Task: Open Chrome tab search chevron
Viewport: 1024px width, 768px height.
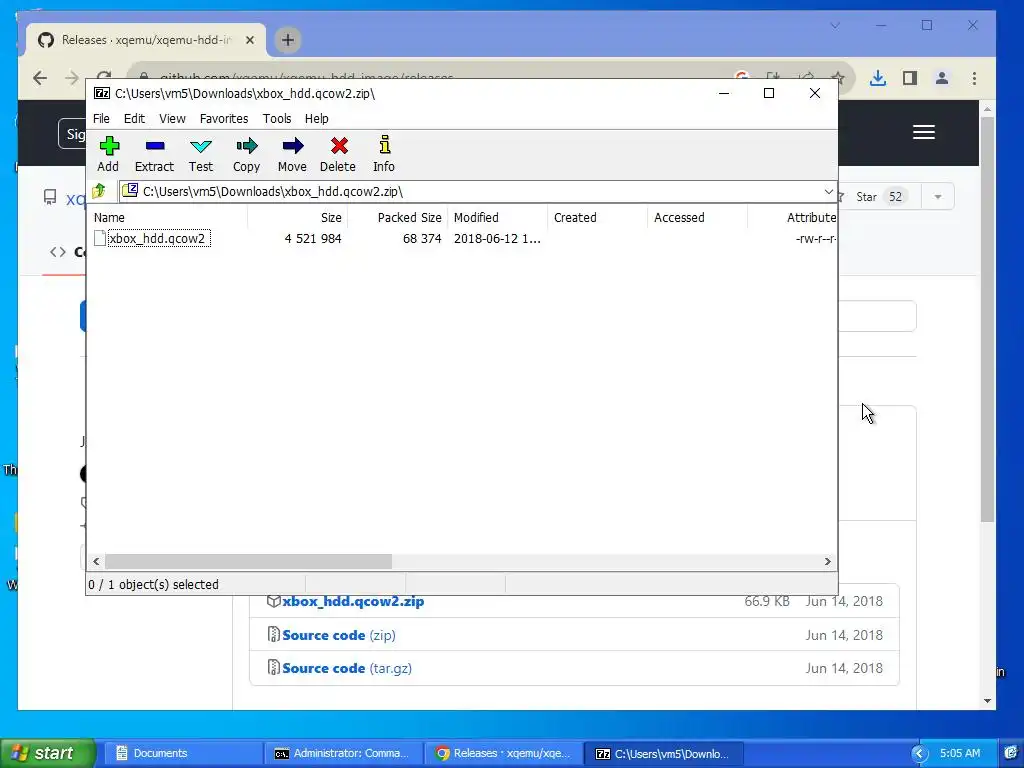Action: [x=835, y=25]
